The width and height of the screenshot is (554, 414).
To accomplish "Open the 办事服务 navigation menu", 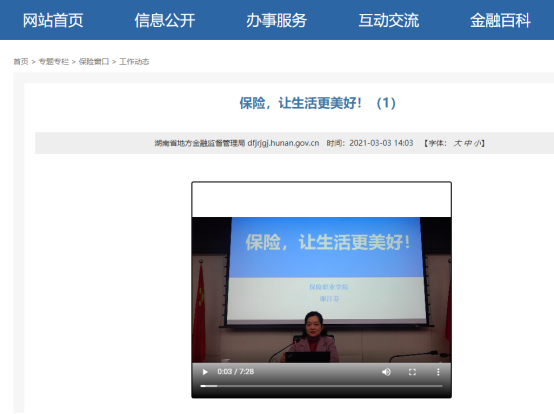I will tap(277, 20).
